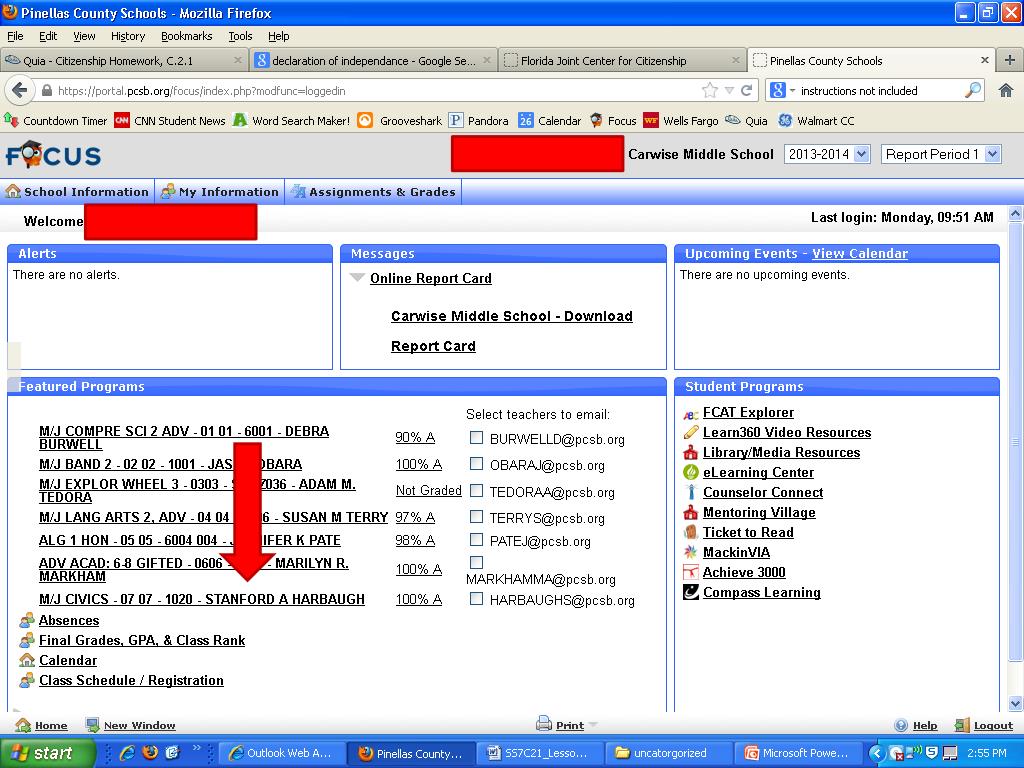Open the Absences link
The height and width of the screenshot is (768, 1024).
[x=69, y=620]
